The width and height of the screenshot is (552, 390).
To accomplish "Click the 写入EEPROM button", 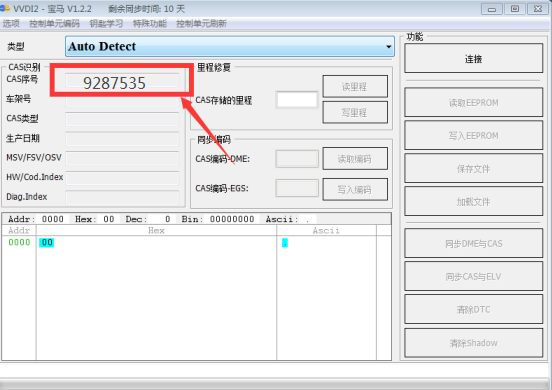I will 473,136.
